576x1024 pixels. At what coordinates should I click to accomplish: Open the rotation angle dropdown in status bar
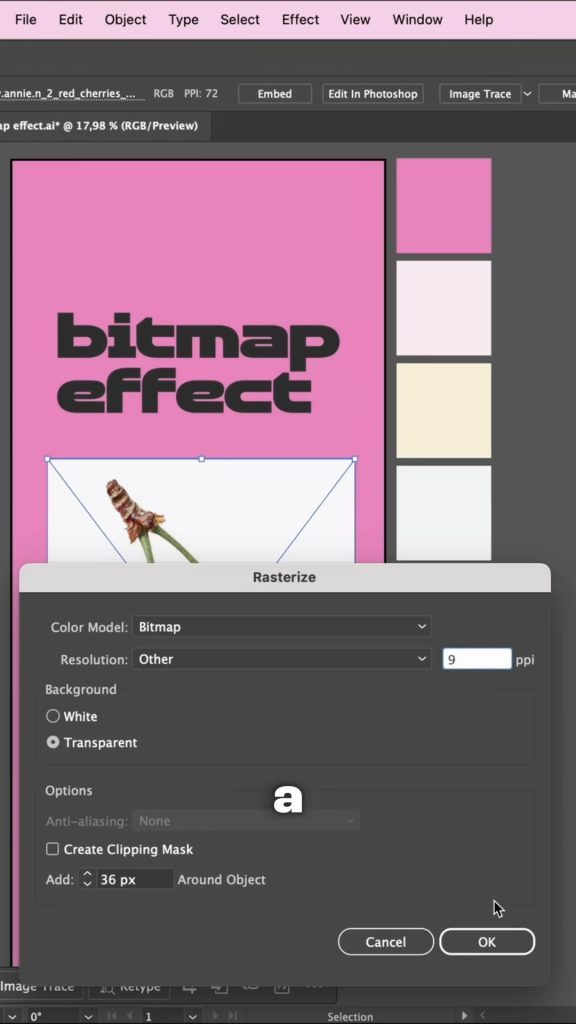[x=88, y=1017]
